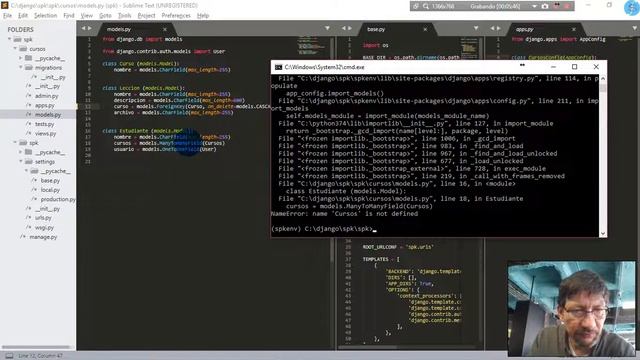This screenshot has height=360, width=640.
Task: Click the Sublime Text app icon in title bar
Action: tap(5, 5)
